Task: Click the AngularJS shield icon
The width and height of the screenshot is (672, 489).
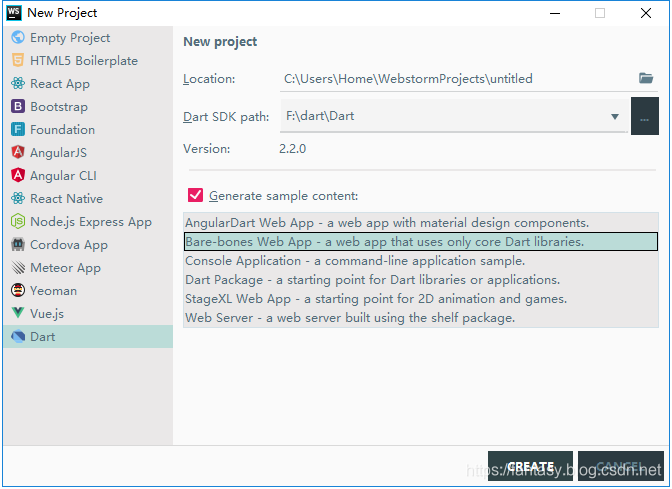Action: [18, 152]
